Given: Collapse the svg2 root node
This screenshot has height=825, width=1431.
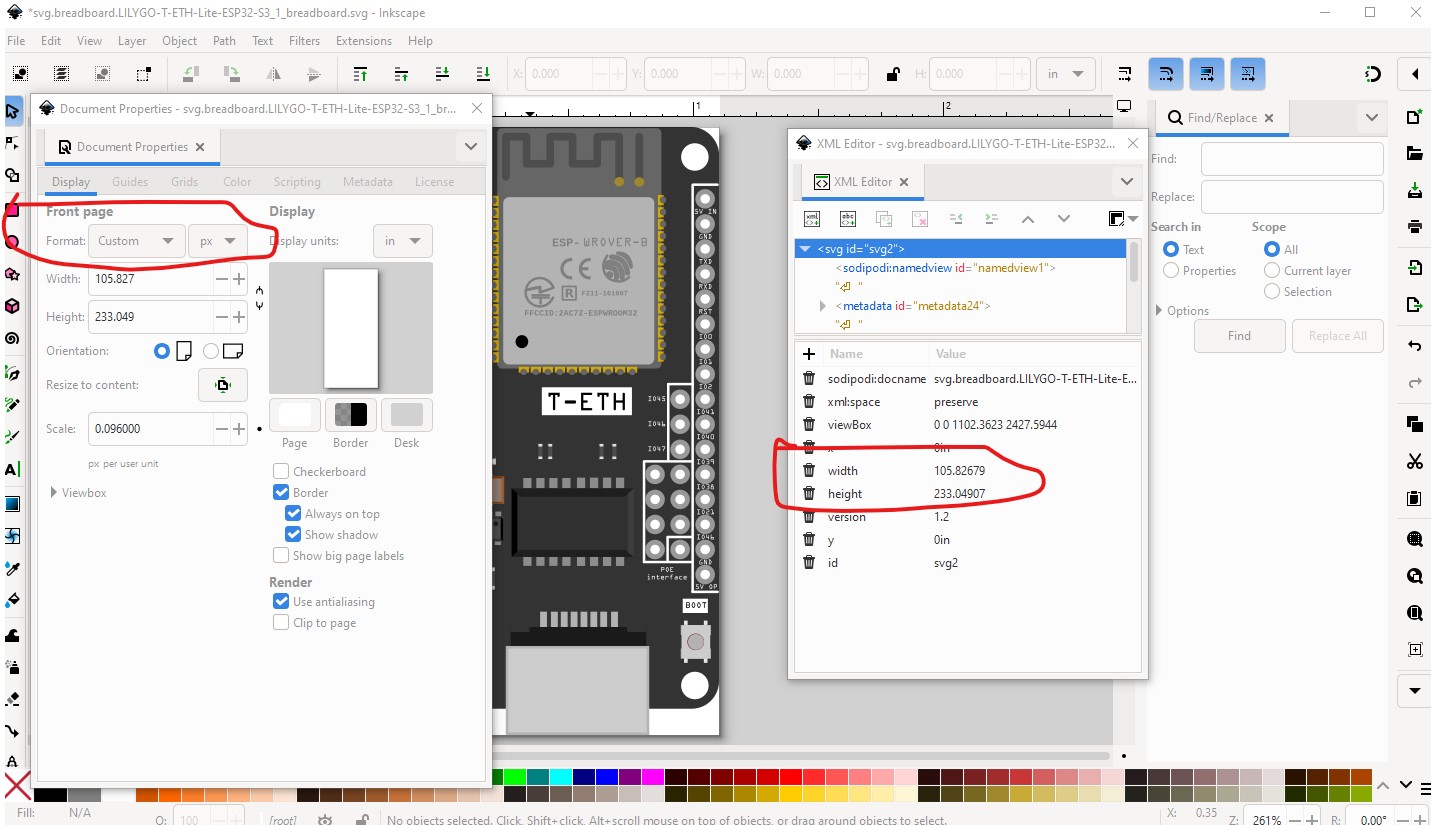Looking at the screenshot, I should [x=805, y=249].
